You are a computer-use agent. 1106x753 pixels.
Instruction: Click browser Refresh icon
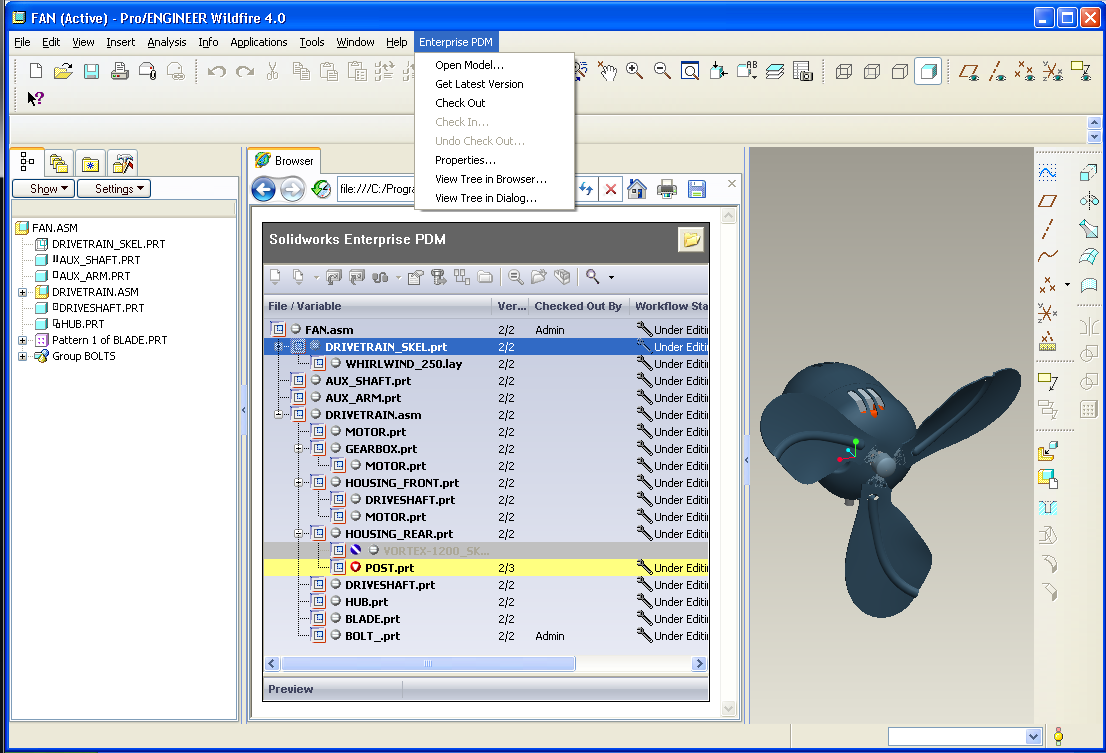click(x=321, y=189)
